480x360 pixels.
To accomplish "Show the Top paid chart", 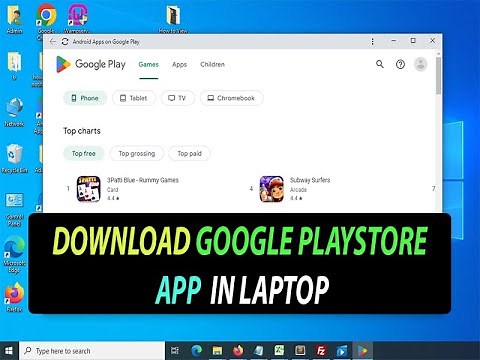I will pos(189,153).
